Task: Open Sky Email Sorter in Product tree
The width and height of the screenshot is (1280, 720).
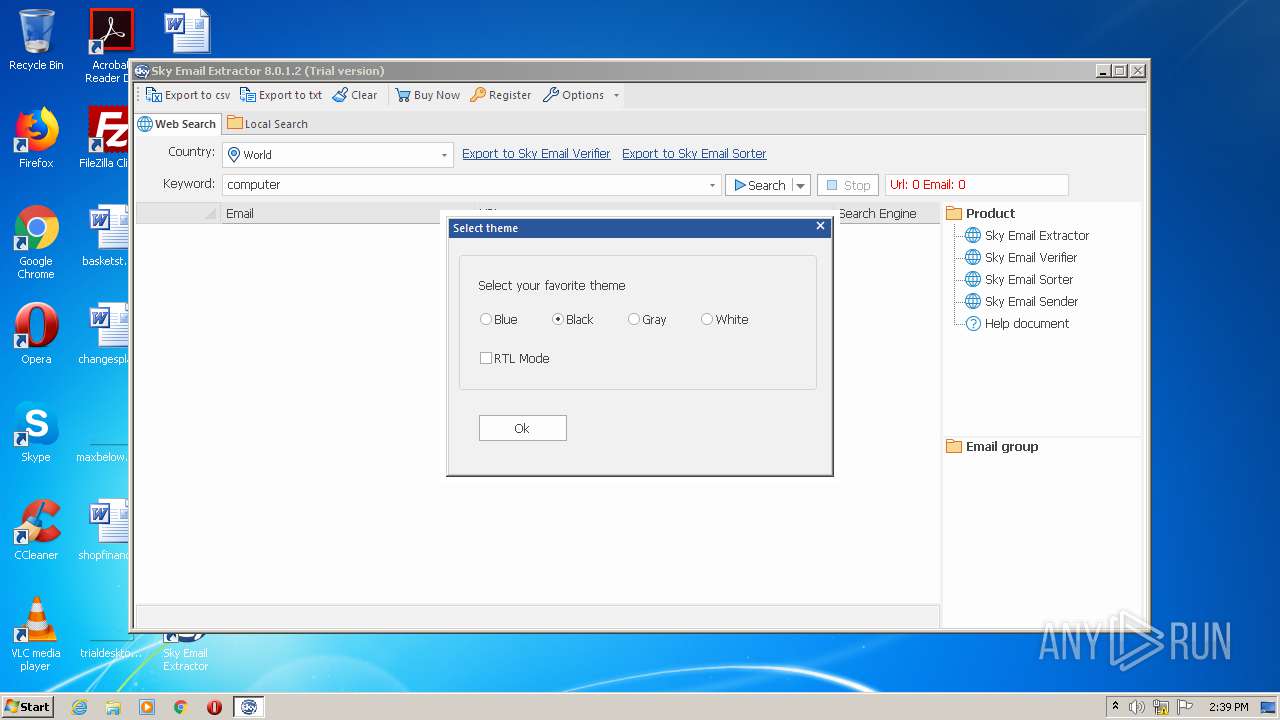Action: pos(1018,280)
